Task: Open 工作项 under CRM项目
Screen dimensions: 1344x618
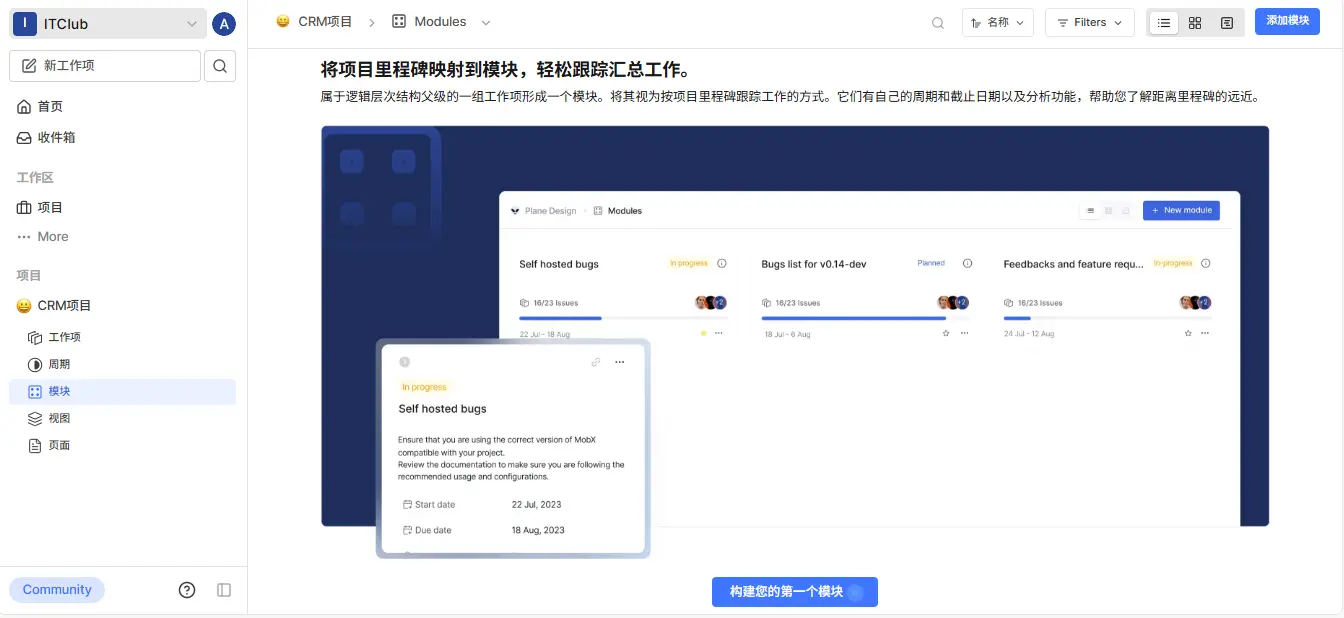Action: [x=64, y=337]
